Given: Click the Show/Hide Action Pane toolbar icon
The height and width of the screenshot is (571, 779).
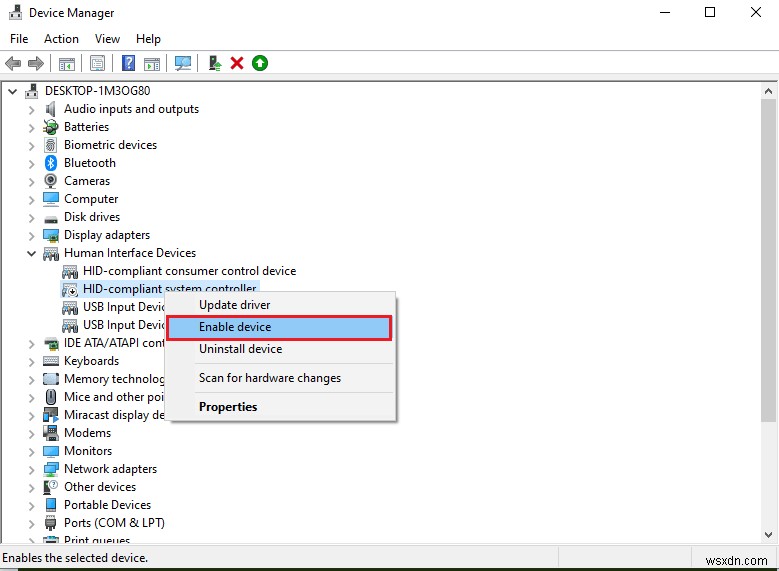Looking at the screenshot, I should (152, 64).
